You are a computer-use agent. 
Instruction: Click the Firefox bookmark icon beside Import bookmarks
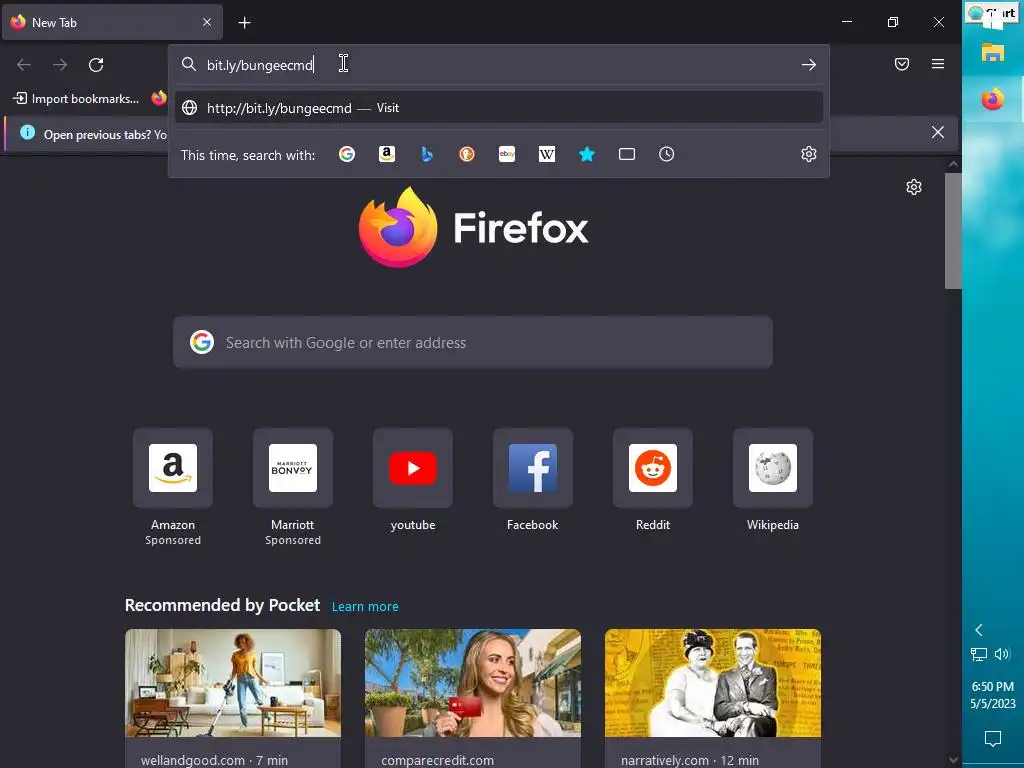[159, 98]
